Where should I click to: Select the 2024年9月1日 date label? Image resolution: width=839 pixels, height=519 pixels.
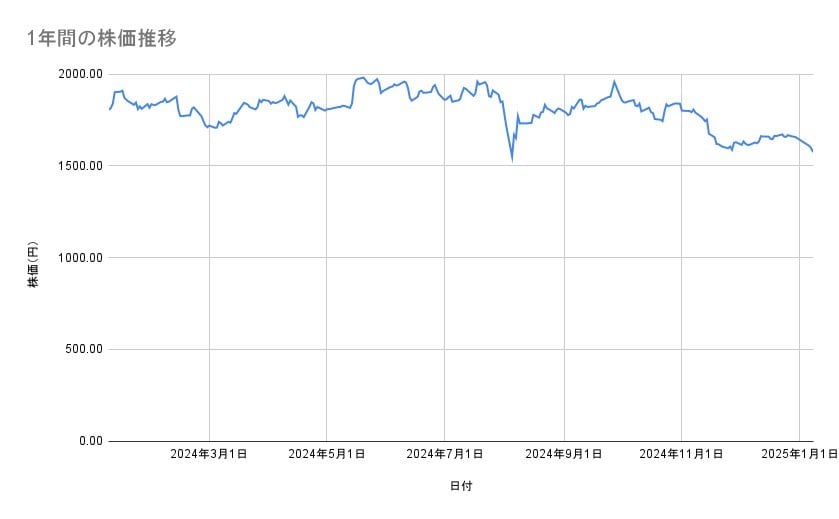[x=564, y=455]
